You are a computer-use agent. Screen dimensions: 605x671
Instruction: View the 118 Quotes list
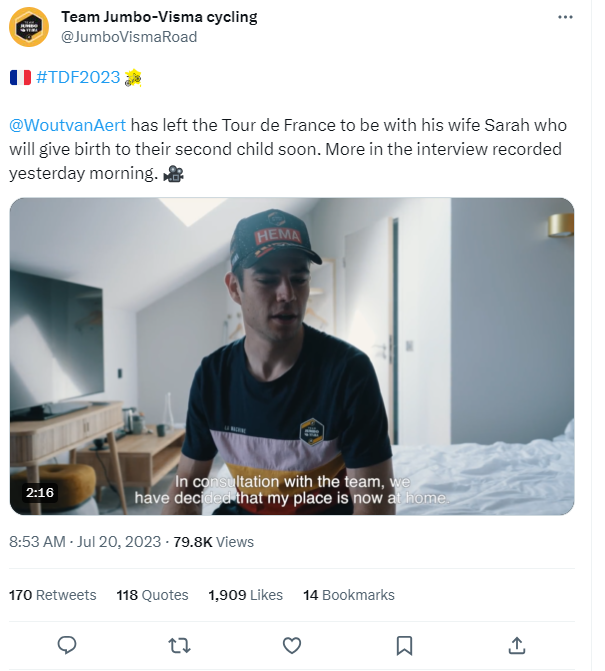[x=152, y=595]
